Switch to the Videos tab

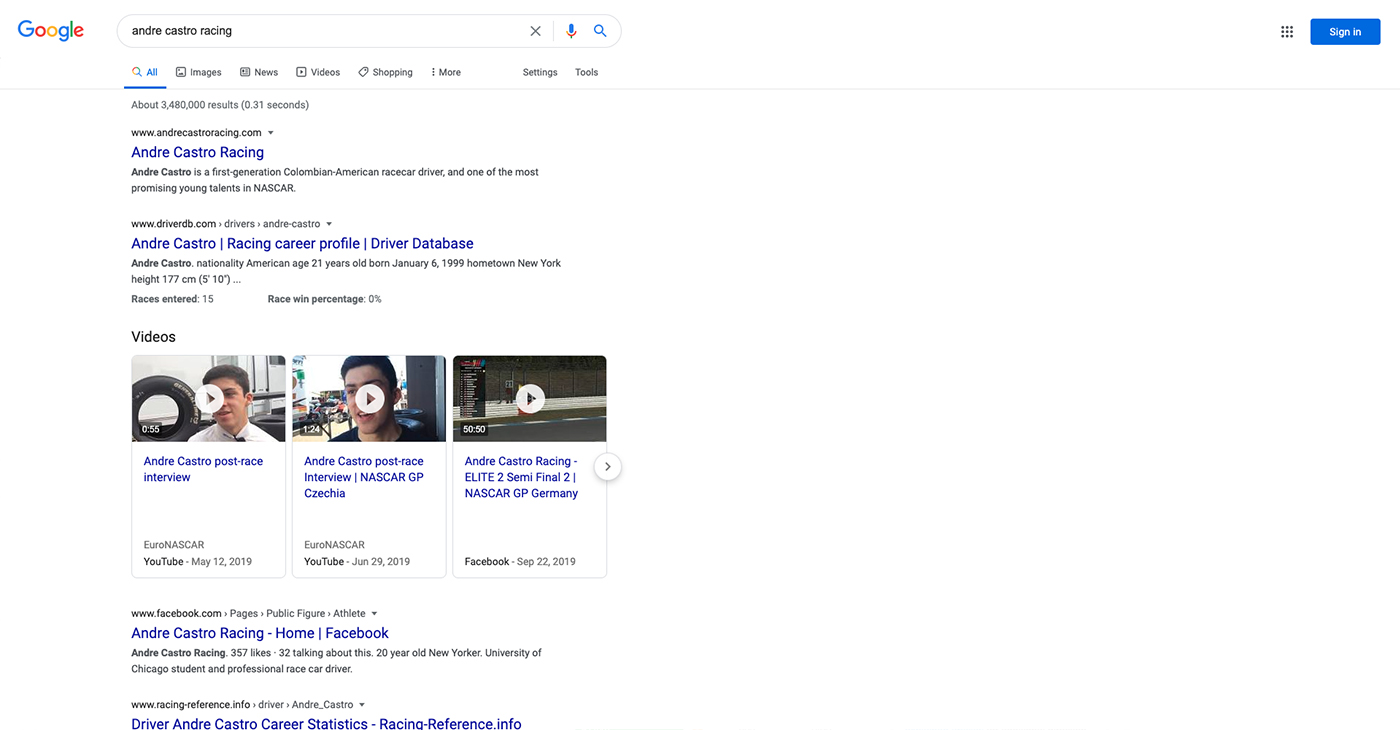(318, 72)
